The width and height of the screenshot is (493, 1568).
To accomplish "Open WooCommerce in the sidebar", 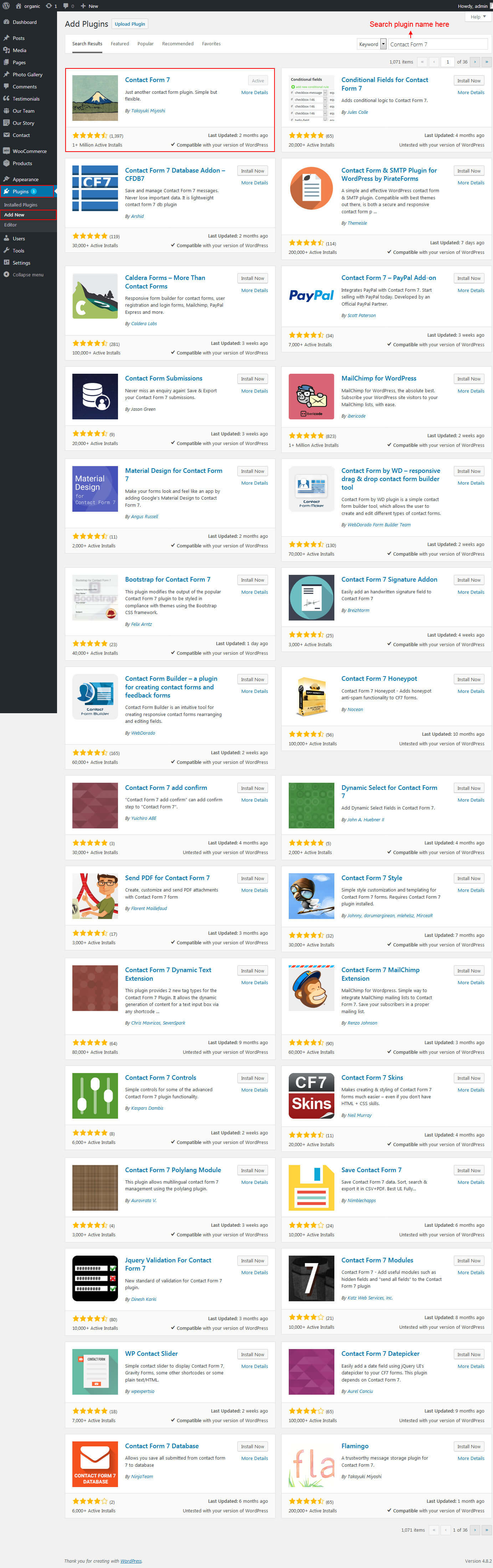I will [29, 151].
